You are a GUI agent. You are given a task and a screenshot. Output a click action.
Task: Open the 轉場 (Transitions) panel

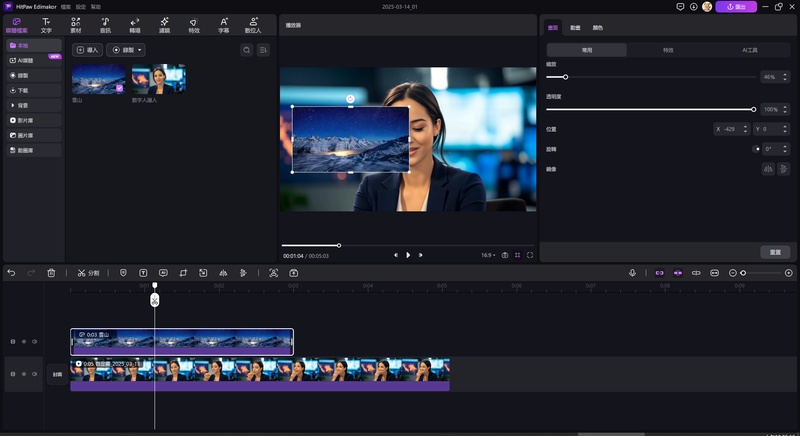tap(135, 25)
